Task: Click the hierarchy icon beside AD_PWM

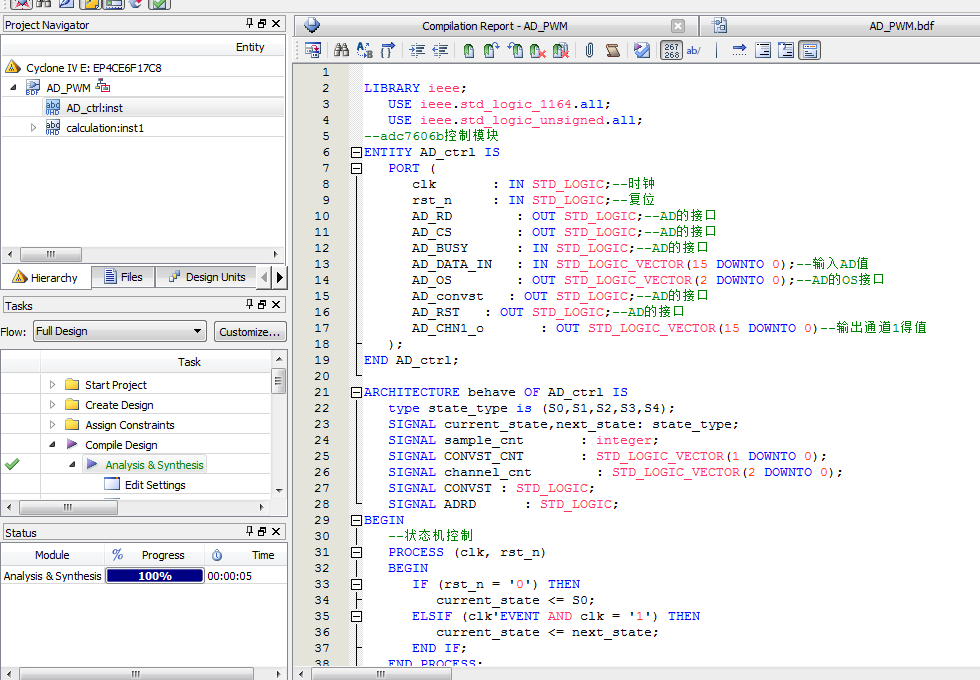Action: (x=102, y=87)
